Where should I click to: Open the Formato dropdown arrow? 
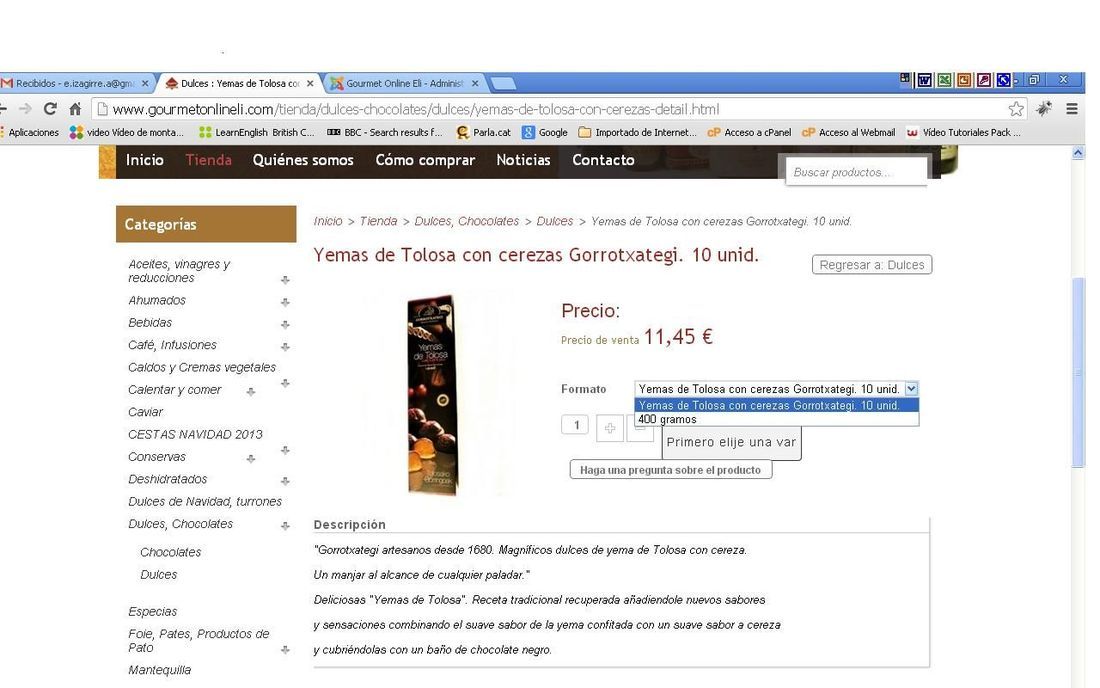(911, 389)
